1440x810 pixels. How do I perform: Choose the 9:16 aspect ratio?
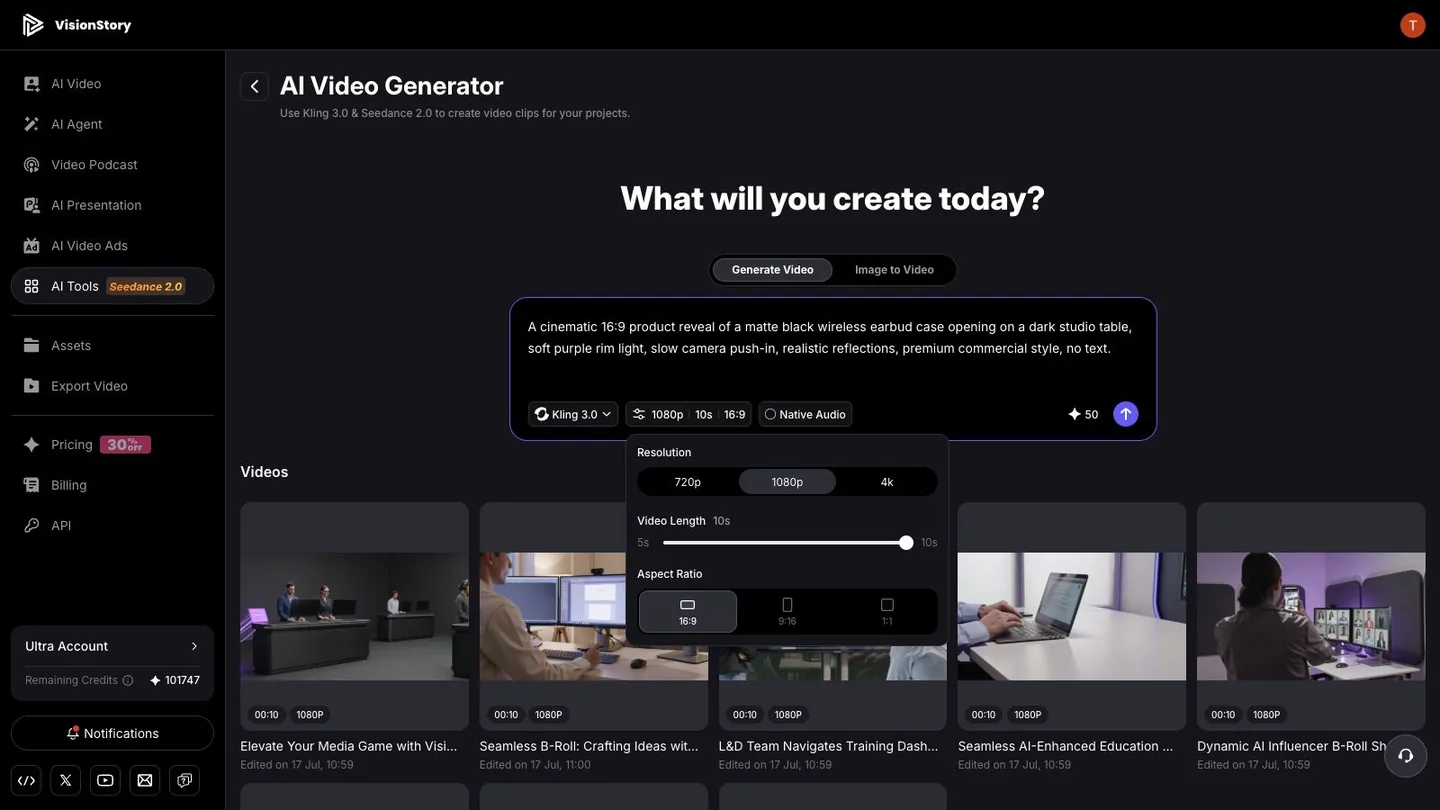coord(787,612)
